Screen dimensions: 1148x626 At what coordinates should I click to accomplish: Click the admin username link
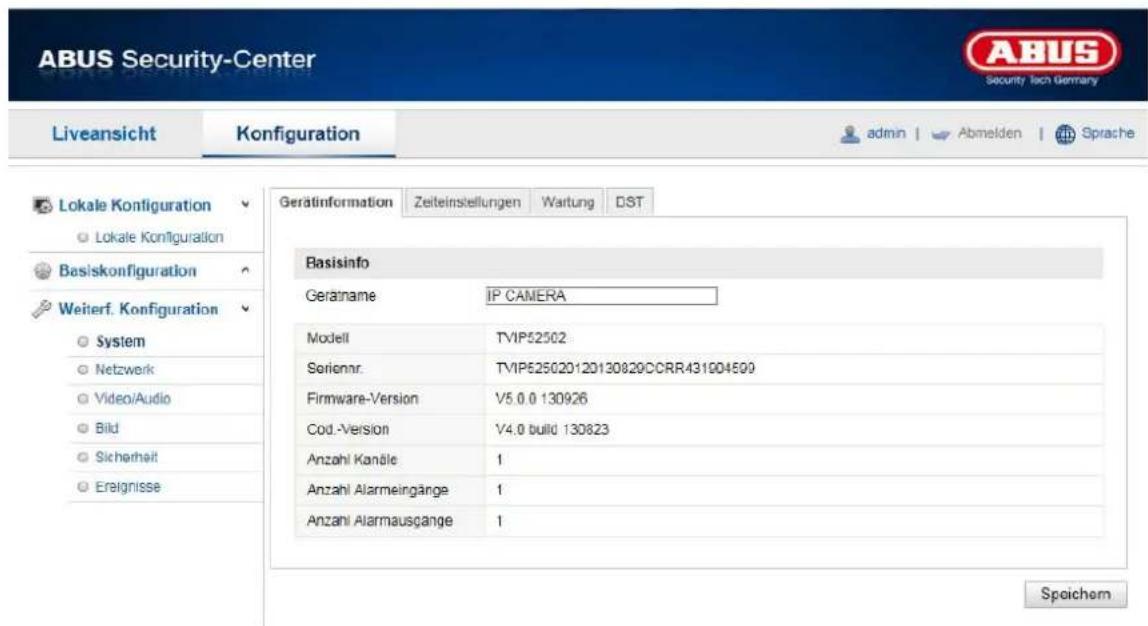coord(886,133)
